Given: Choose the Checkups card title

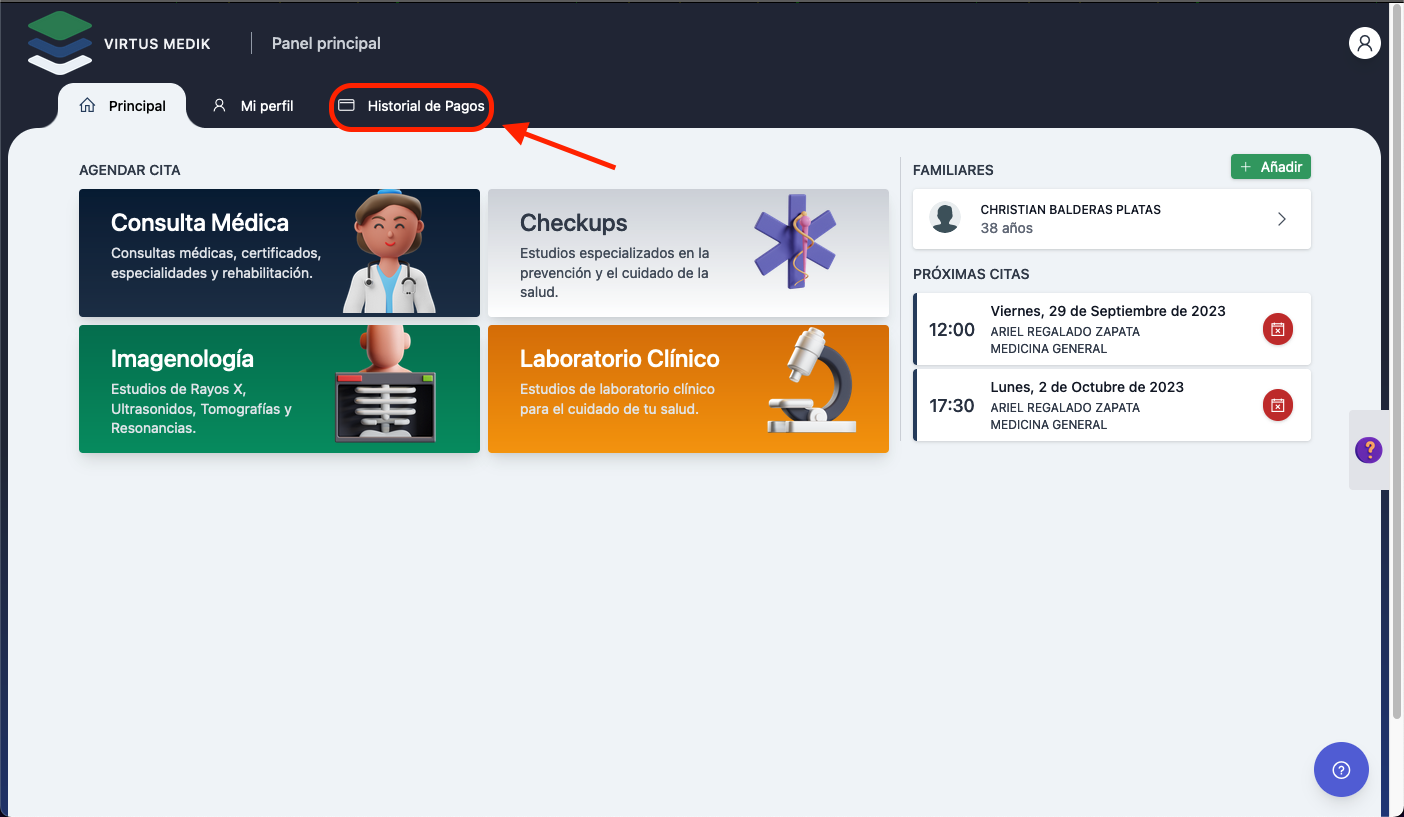Looking at the screenshot, I should 573,223.
